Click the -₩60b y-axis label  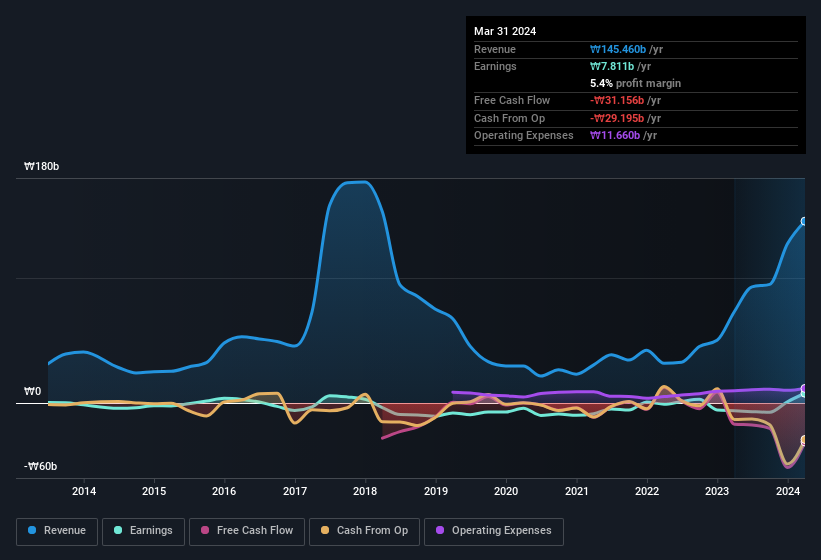pyautogui.click(x=40, y=466)
